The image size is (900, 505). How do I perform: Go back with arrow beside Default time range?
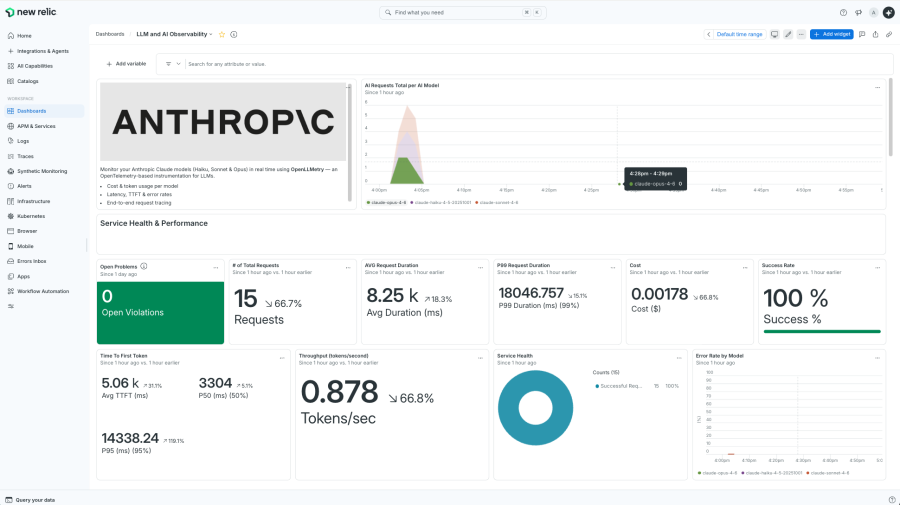point(709,34)
